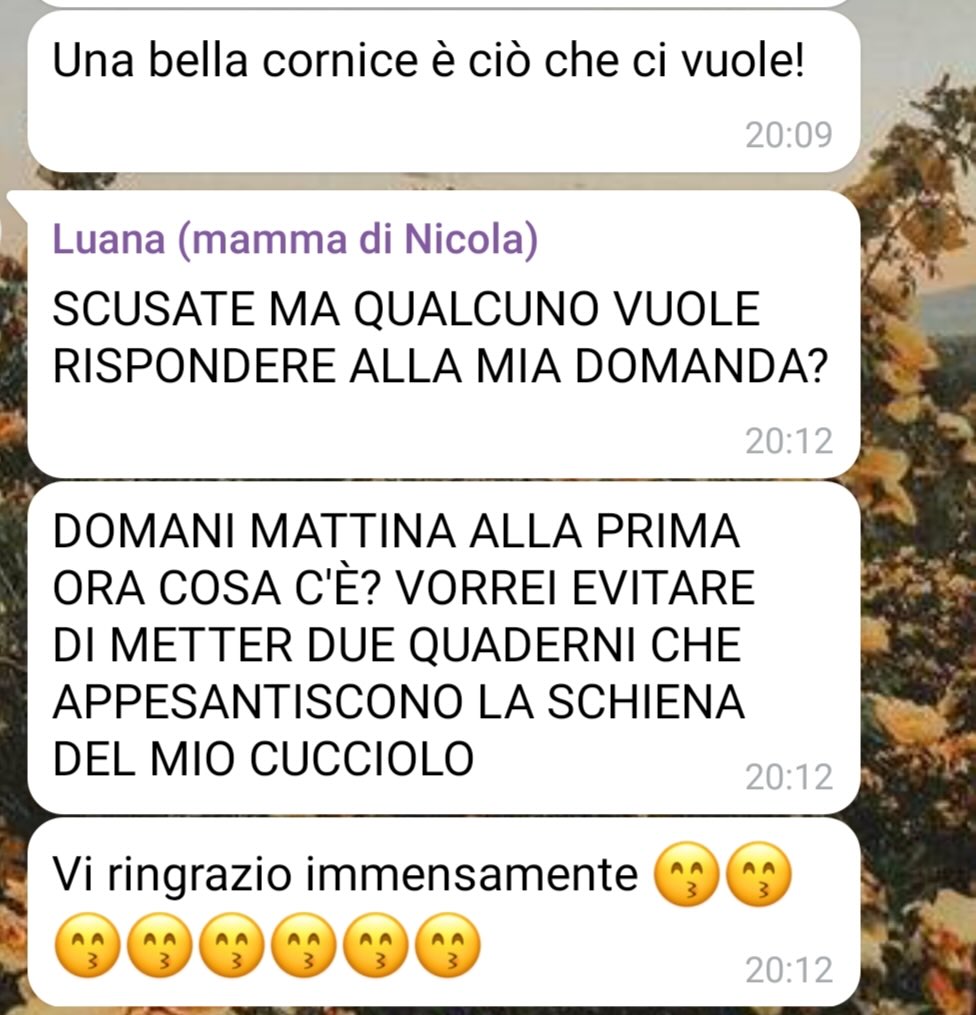This screenshot has width=976, height=1015.
Task: Click the timestamp of the emoji message
Action: click(788, 970)
